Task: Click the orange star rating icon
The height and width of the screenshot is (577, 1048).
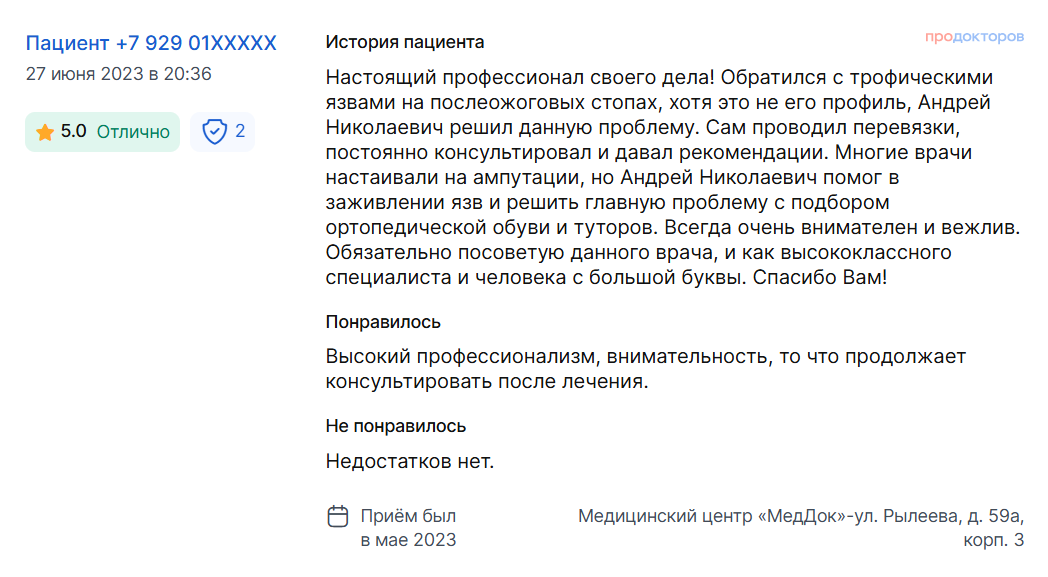Action: 45,132
